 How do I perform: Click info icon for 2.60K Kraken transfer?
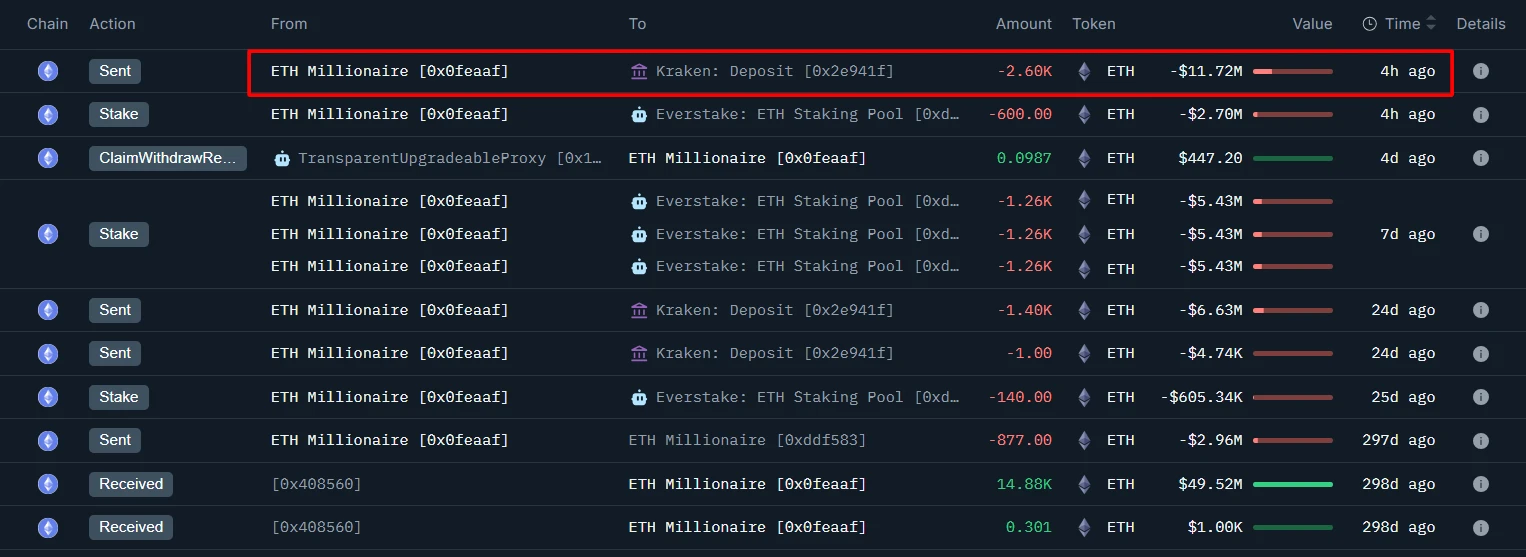(x=1481, y=71)
